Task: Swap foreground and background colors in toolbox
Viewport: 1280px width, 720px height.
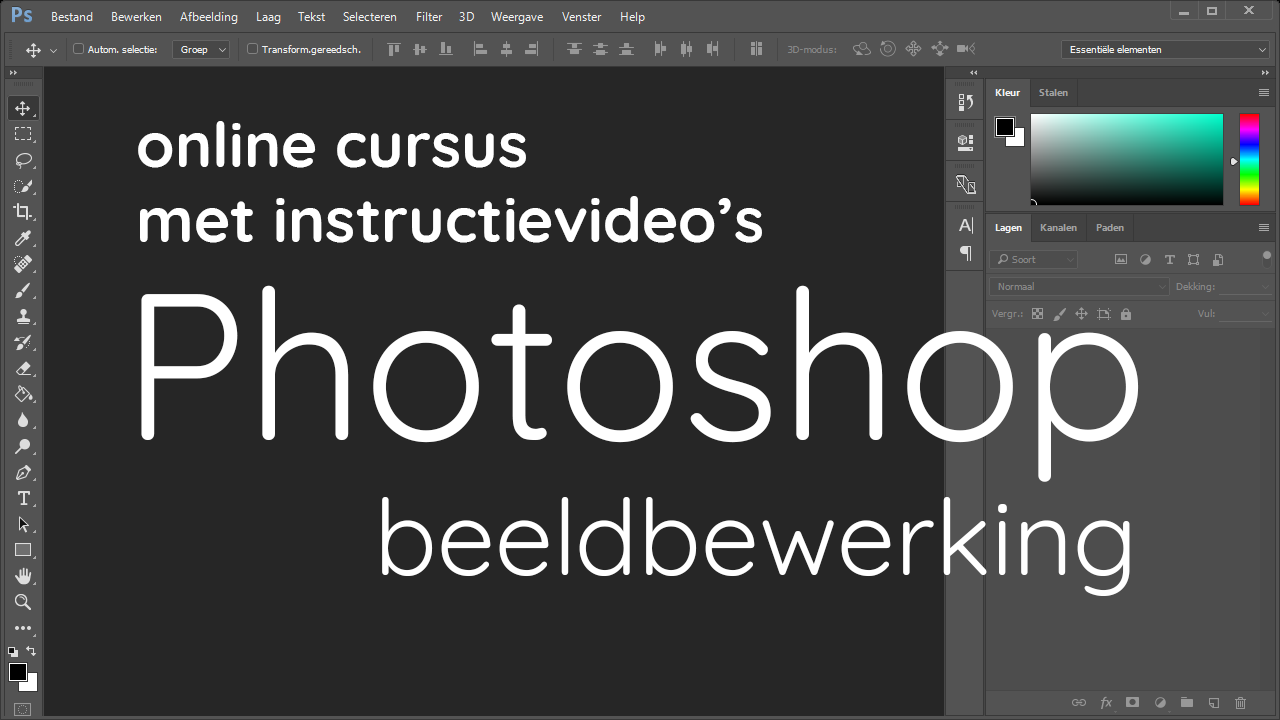Action: tap(31, 651)
